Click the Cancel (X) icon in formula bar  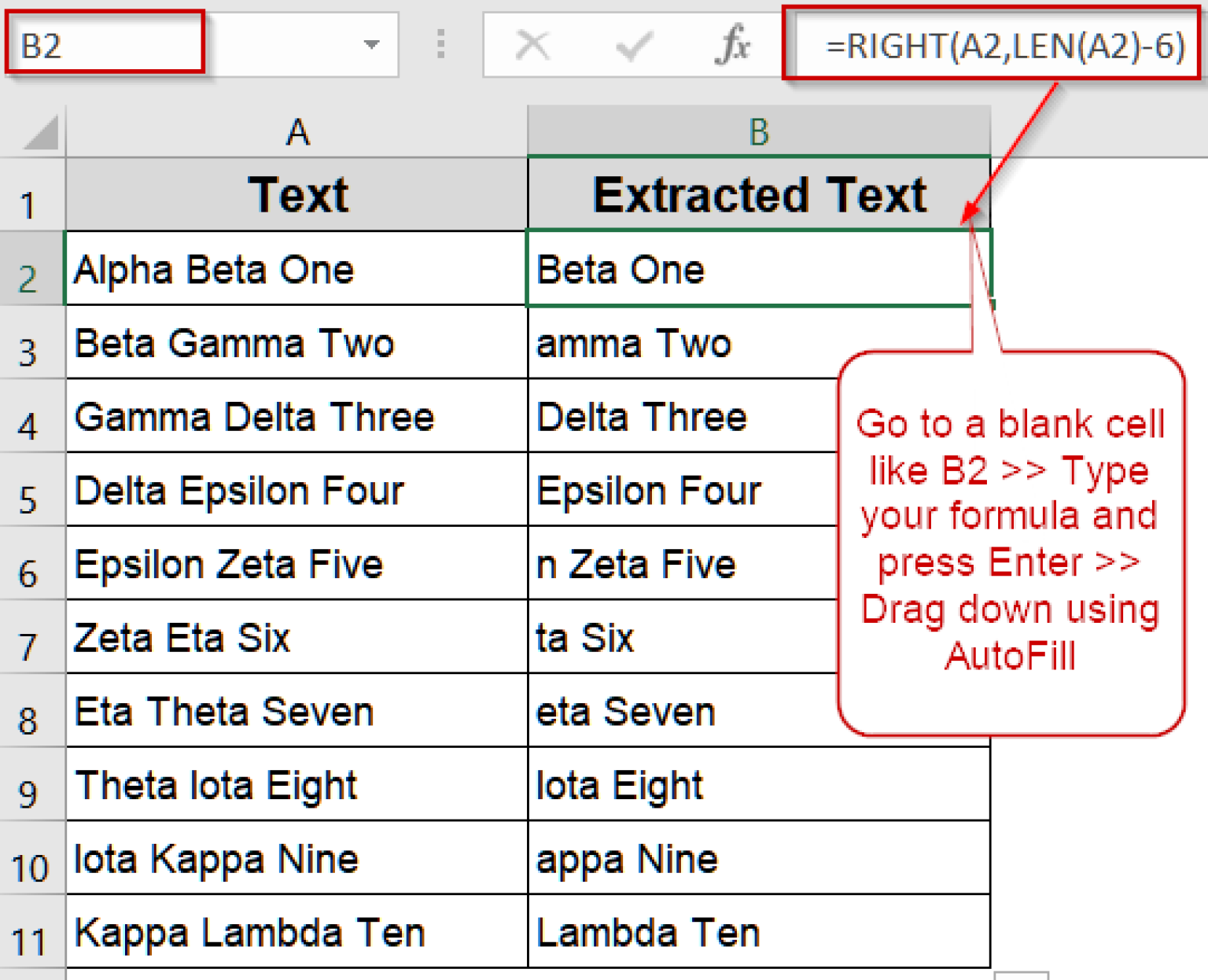coord(532,45)
